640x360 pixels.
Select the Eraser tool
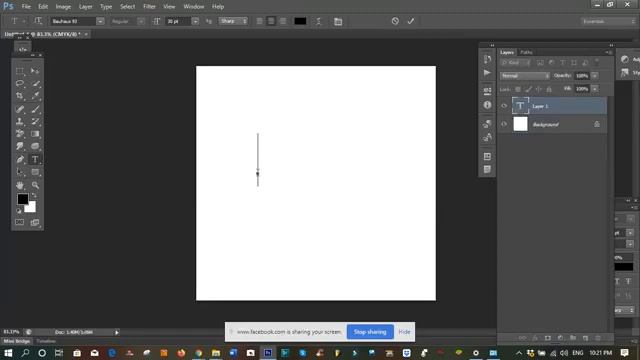pos(20,134)
